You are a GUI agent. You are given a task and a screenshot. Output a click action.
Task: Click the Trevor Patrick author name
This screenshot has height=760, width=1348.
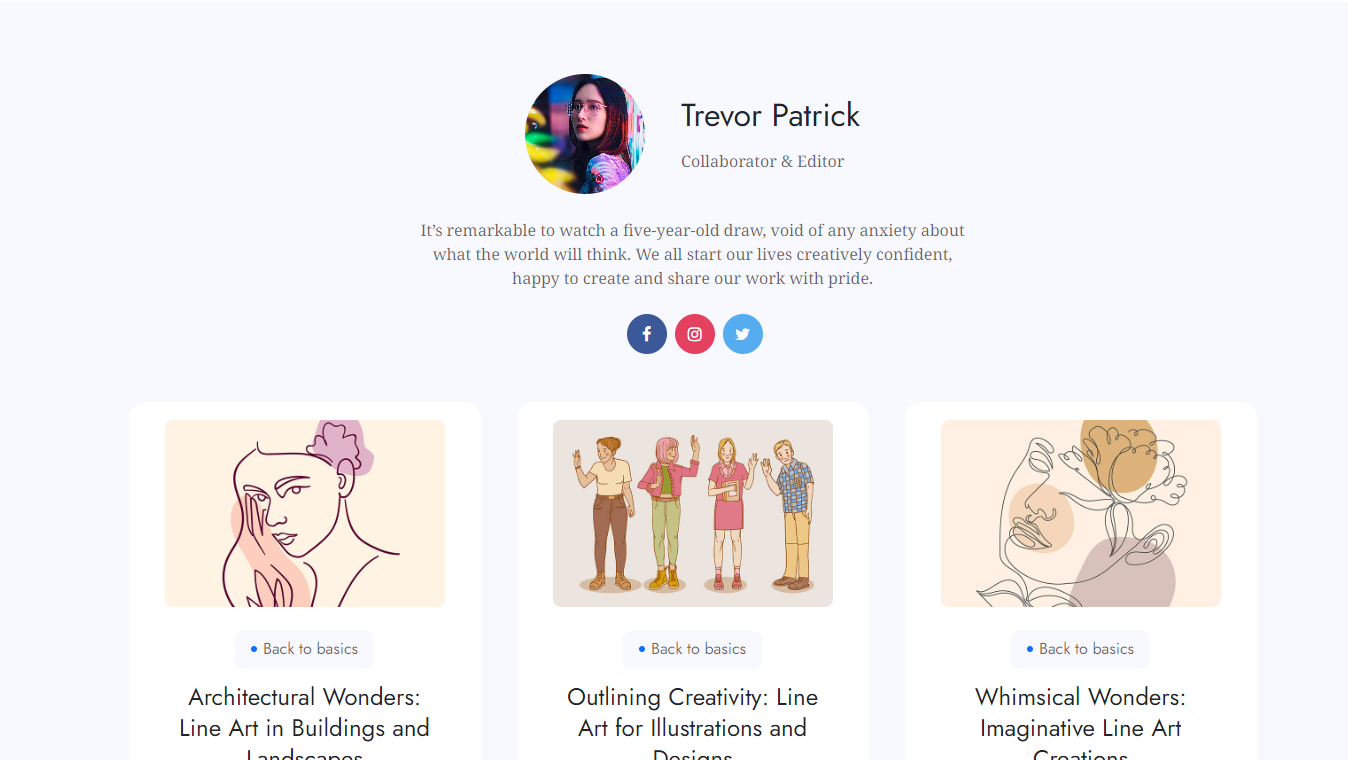770,115
